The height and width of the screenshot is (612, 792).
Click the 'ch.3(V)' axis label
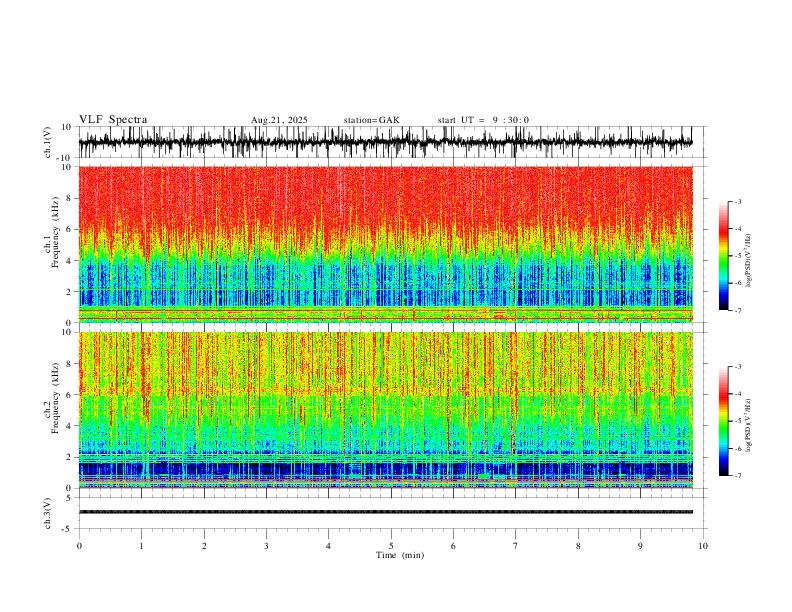(x=48, y=514)
